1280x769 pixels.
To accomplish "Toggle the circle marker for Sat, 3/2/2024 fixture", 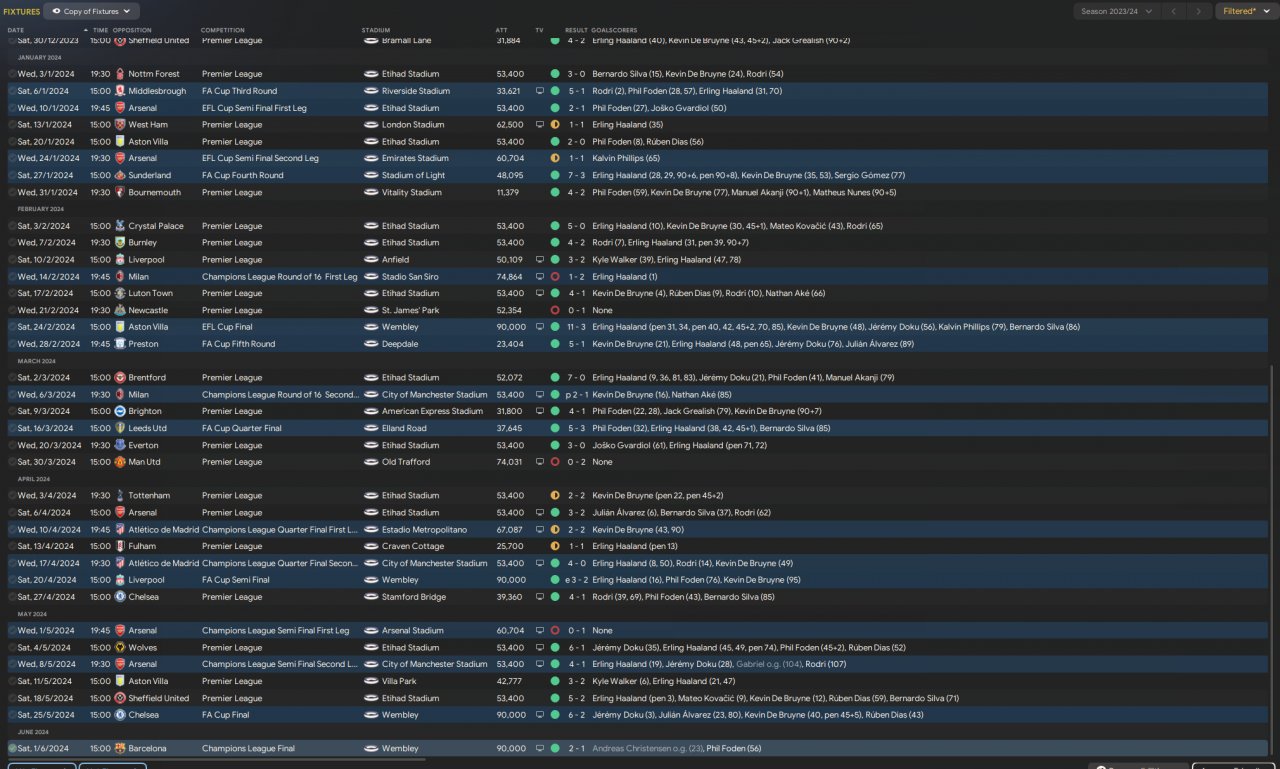I will coord(13,226).
